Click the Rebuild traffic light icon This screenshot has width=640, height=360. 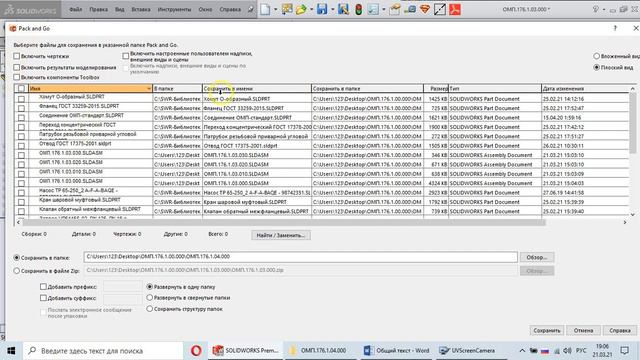358,9
